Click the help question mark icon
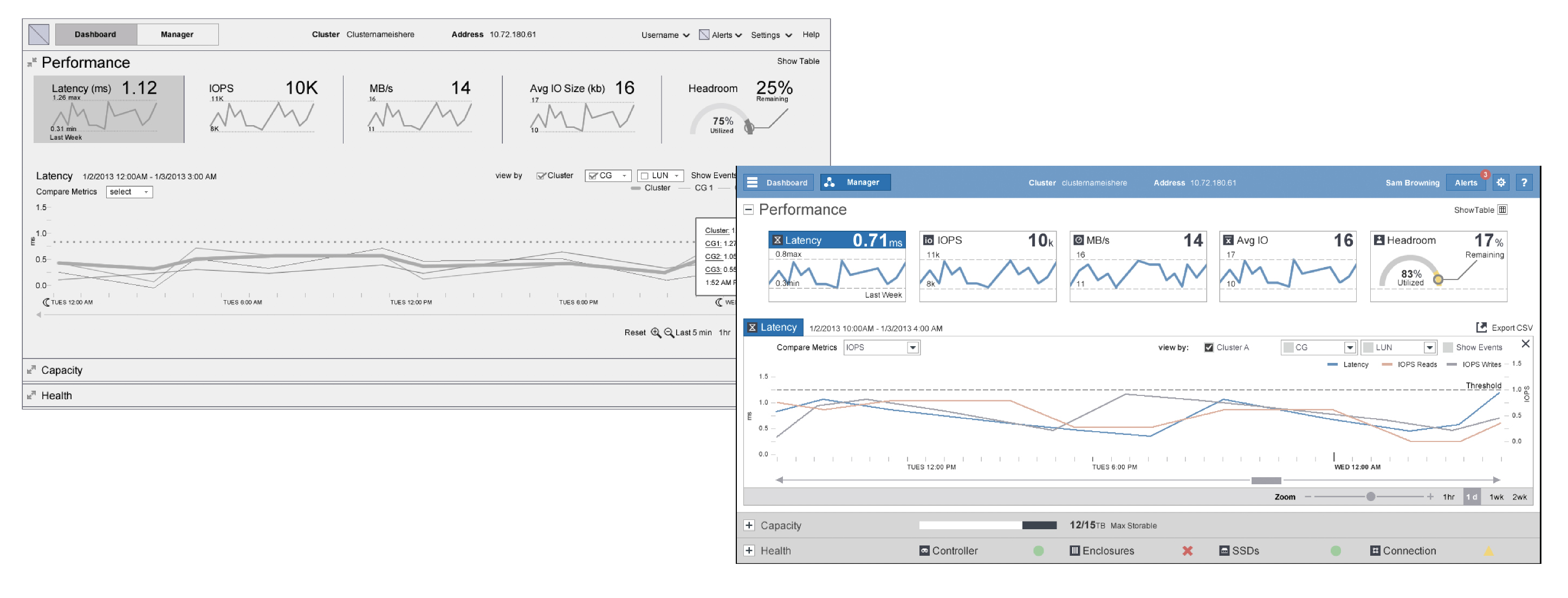 1524,183
